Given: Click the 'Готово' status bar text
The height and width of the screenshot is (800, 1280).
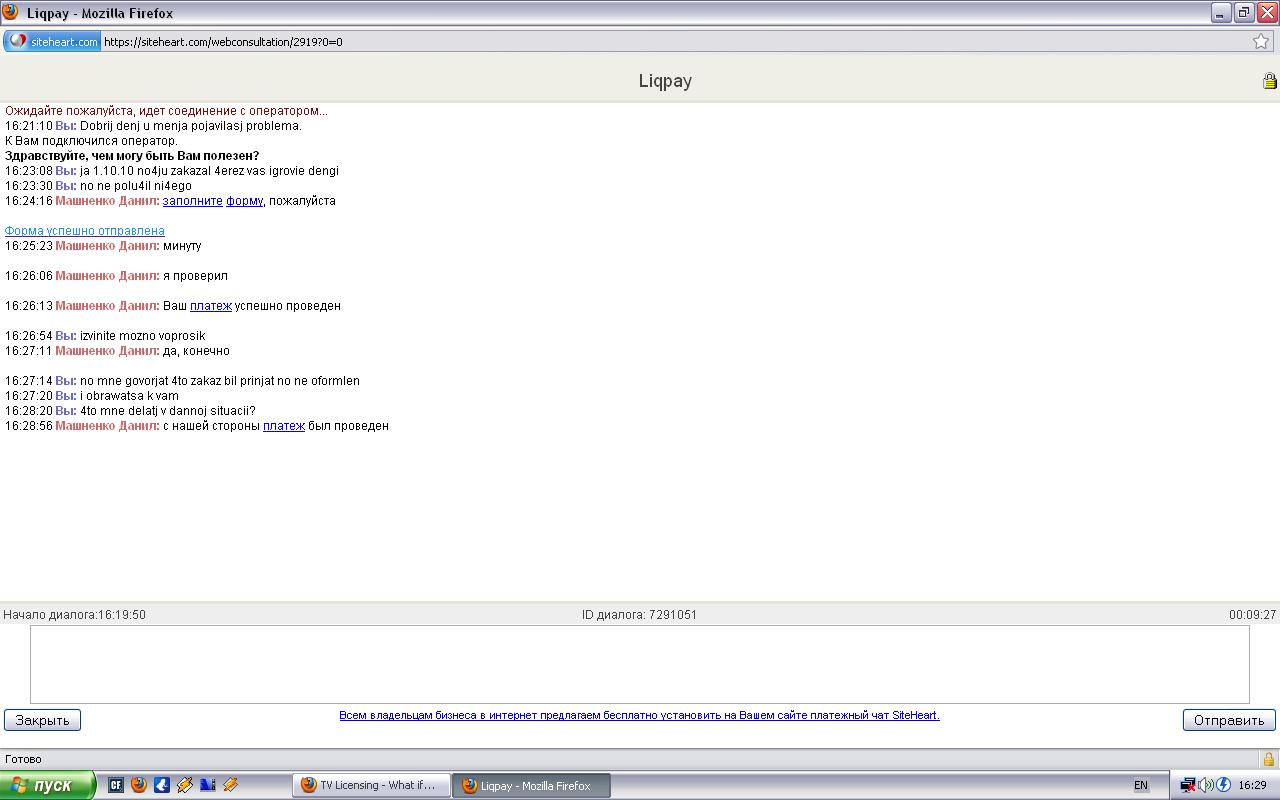Looking at the screenshot, I should click(23, 759).
